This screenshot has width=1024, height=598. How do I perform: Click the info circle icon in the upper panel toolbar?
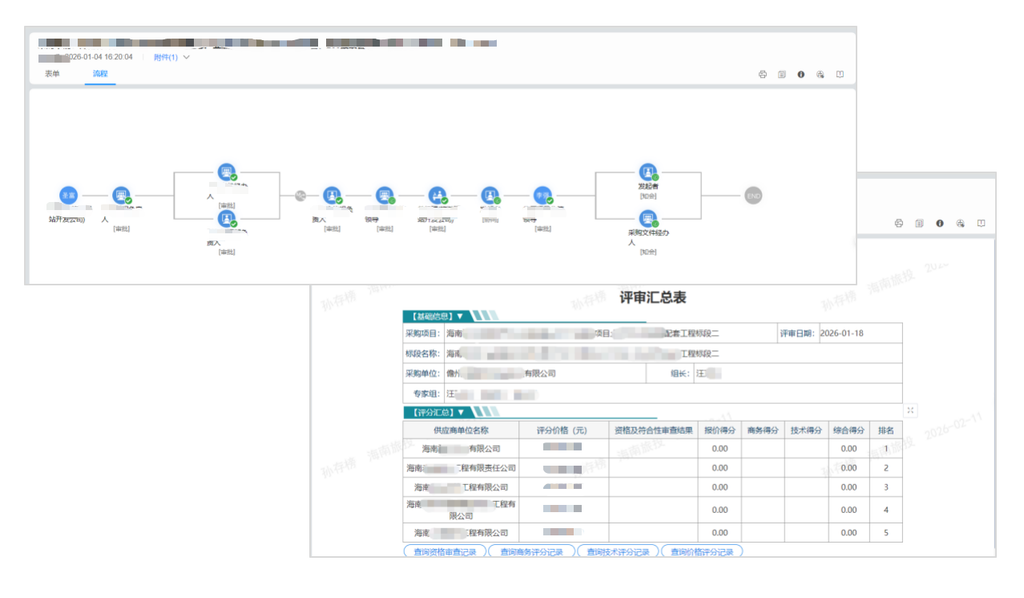coord(801,74)
